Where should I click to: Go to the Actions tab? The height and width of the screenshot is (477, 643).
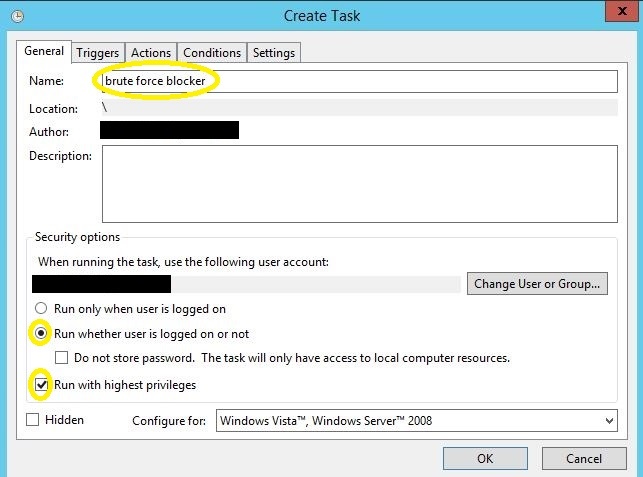tap(151, 53)
